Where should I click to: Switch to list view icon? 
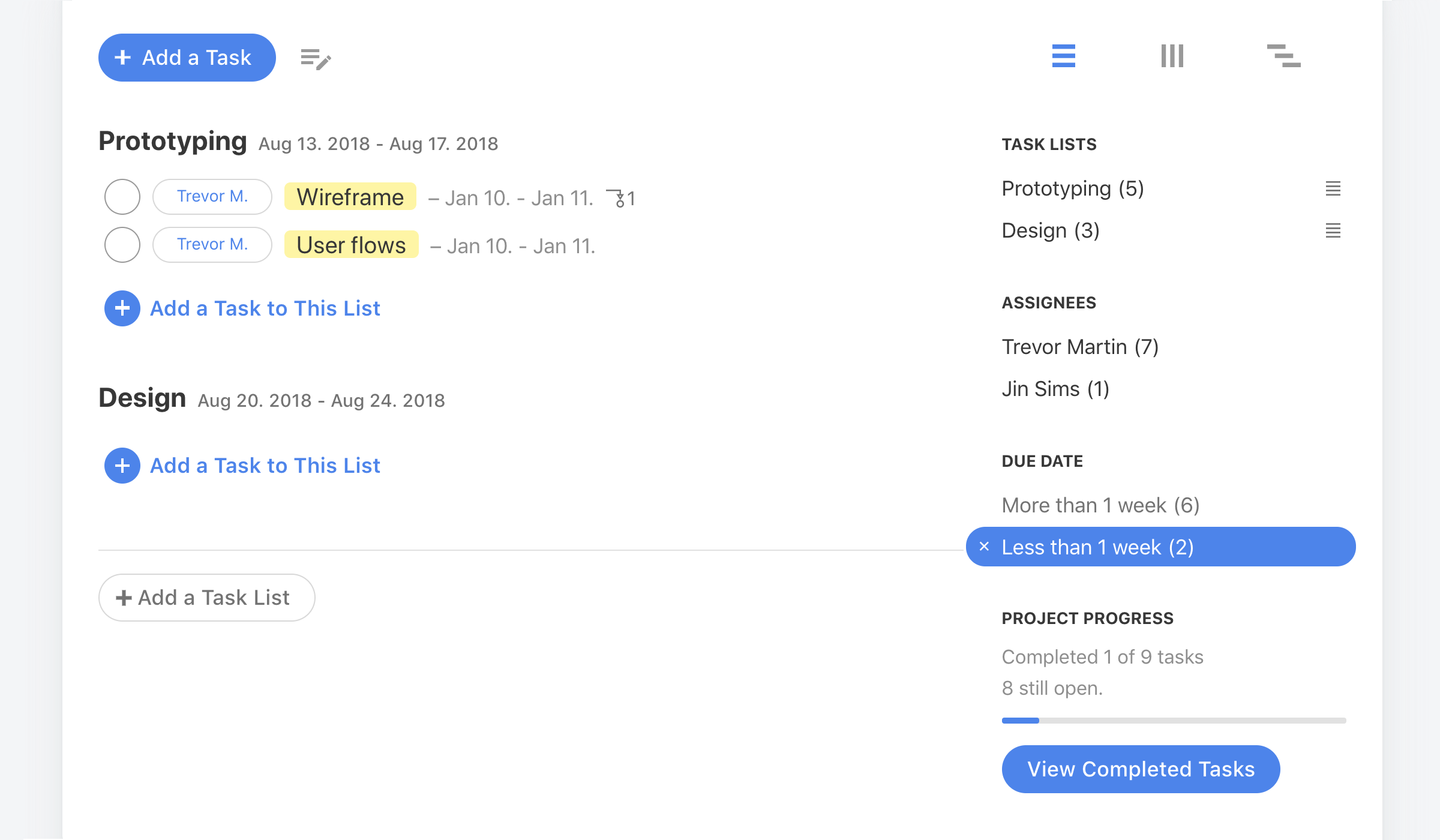[1063, 56]
